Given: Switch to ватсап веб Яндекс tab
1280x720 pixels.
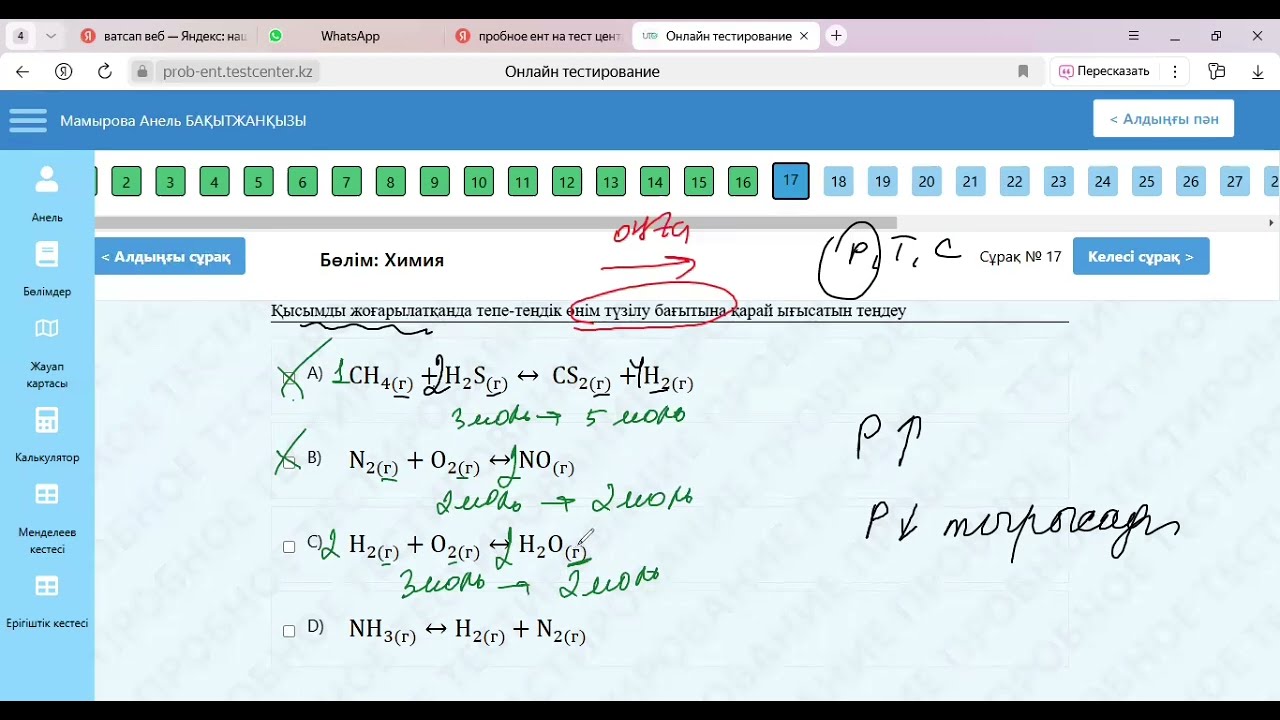Looking at the screenshot, I should pyautogui.click(x=164, y=35).
